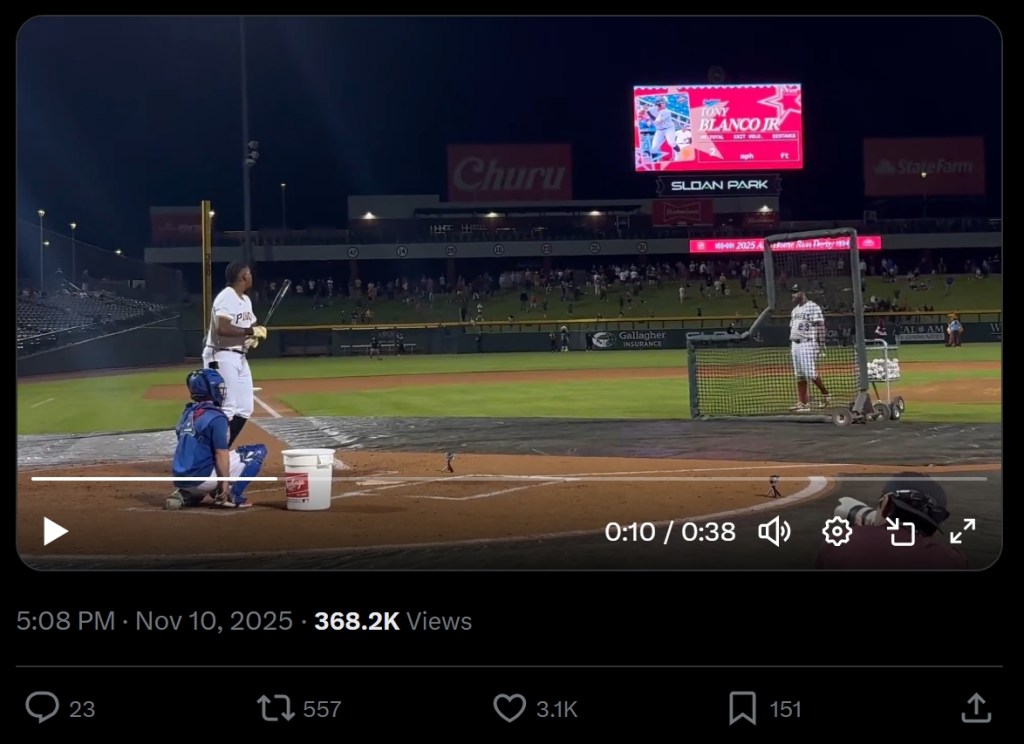Click the 557 reposts count
1024x744 pixels.
(x=322, y=709)
